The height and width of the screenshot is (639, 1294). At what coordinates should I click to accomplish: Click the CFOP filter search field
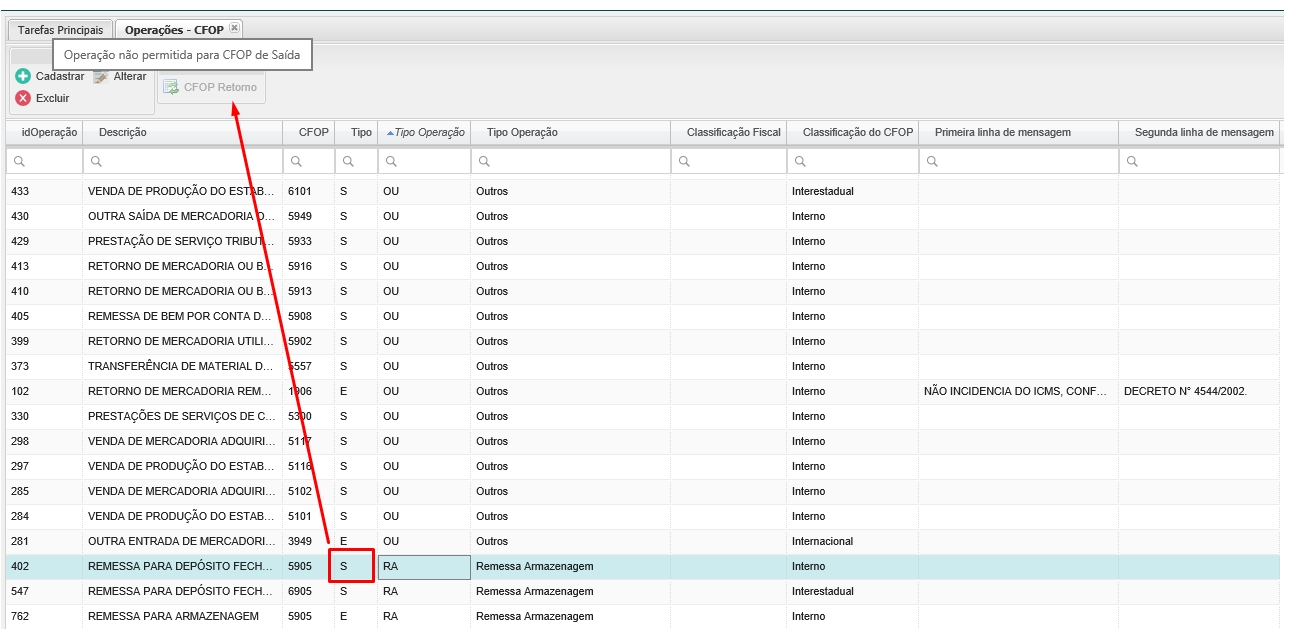309,161
